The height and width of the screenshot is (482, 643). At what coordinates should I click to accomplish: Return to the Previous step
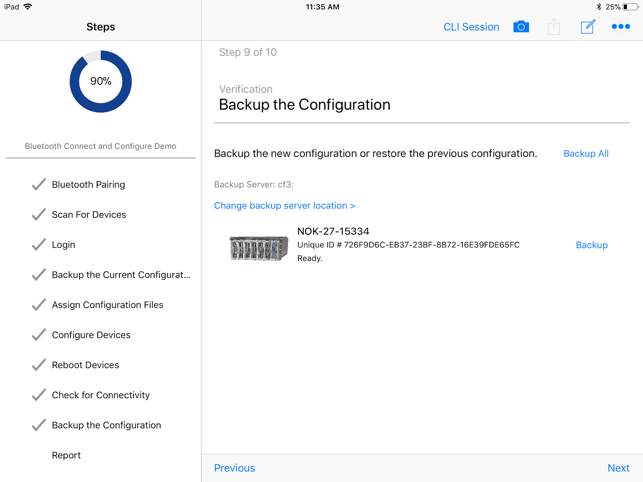click(x=234, y=468)
